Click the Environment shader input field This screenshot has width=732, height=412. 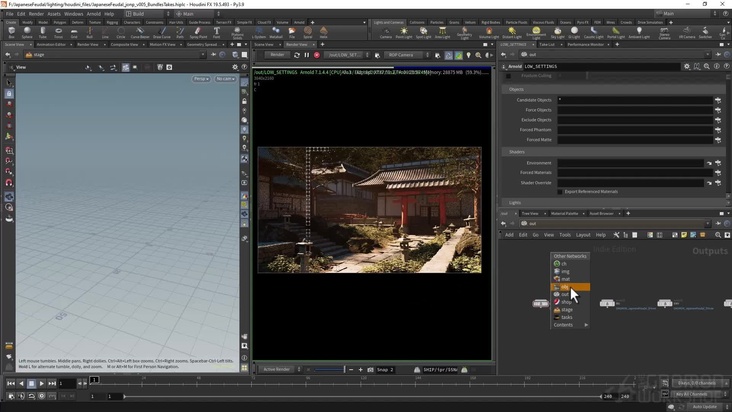630,163
